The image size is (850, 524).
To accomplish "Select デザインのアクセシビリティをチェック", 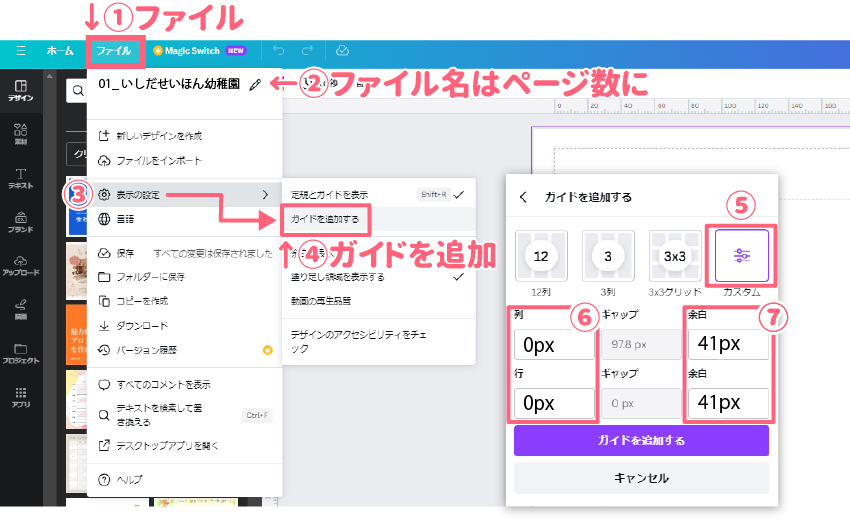I will pyautogui.click(x=378, y=341).
